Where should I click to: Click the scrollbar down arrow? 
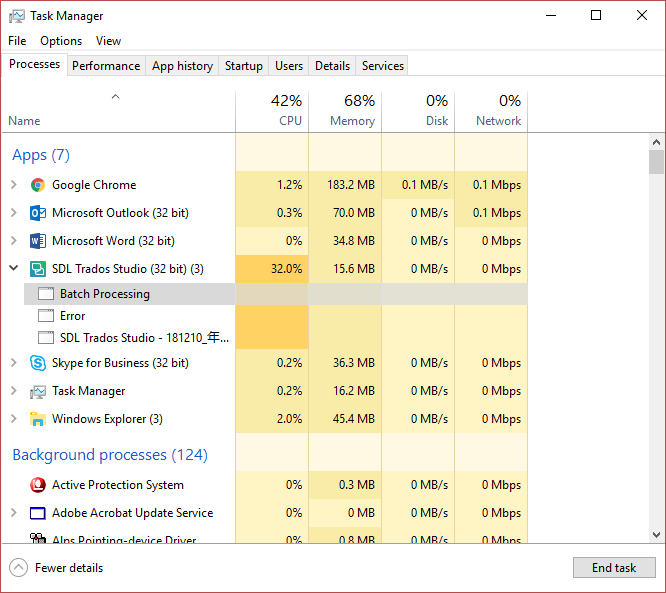pyautogui.click(x=656, y=535)
